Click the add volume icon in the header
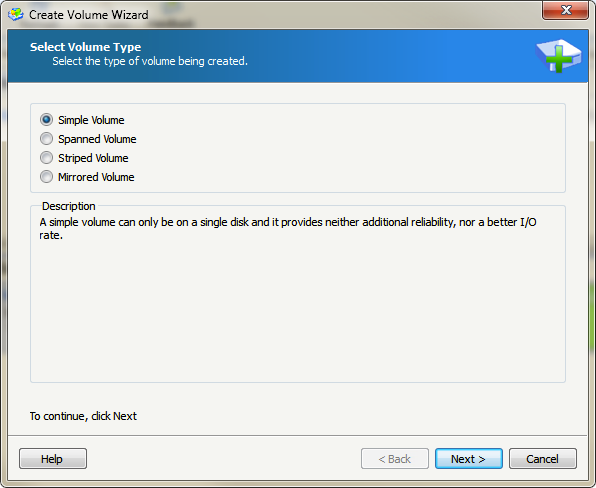596x488 pixels. click(558, 56)
